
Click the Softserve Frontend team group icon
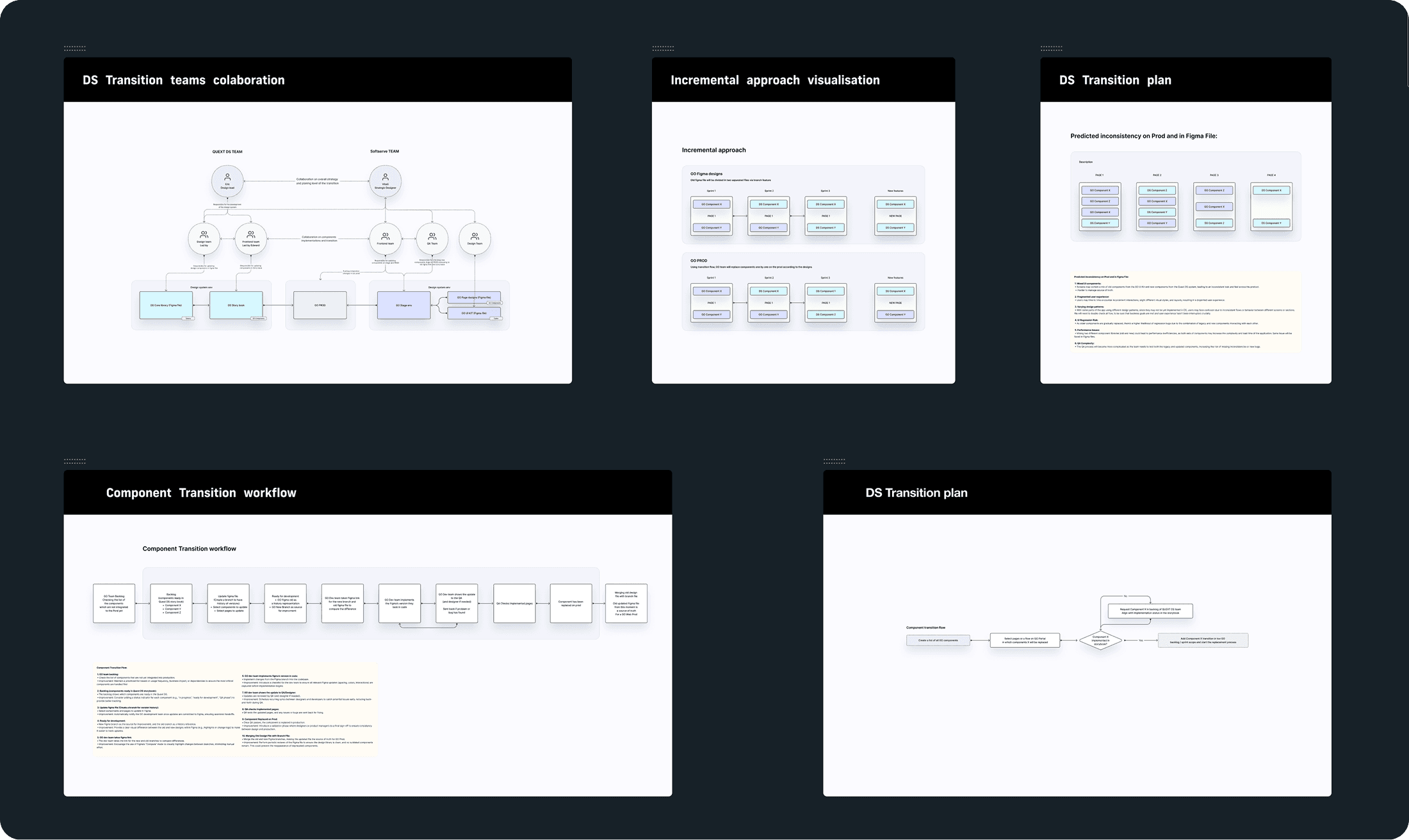pyautogui.click(x=386, y=236)
